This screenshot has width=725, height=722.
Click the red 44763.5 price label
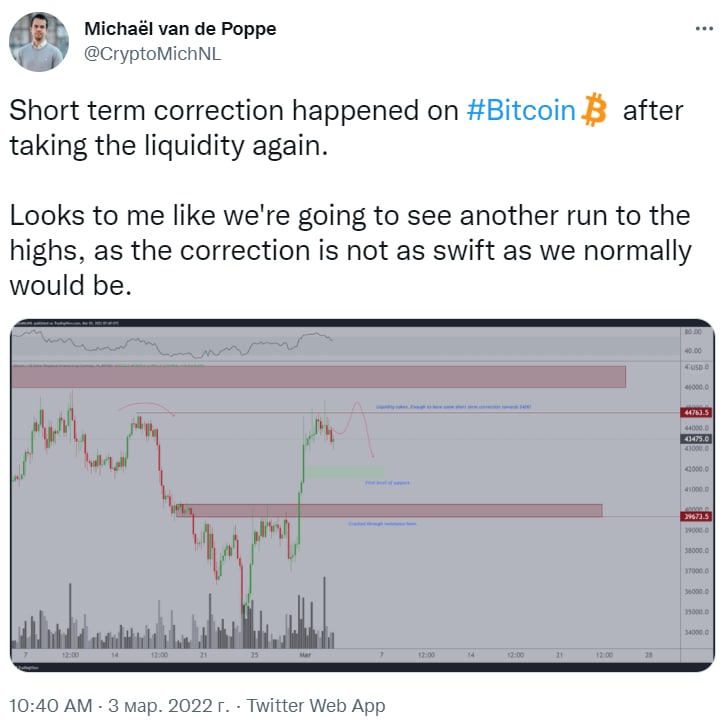[x=696, y=412]
